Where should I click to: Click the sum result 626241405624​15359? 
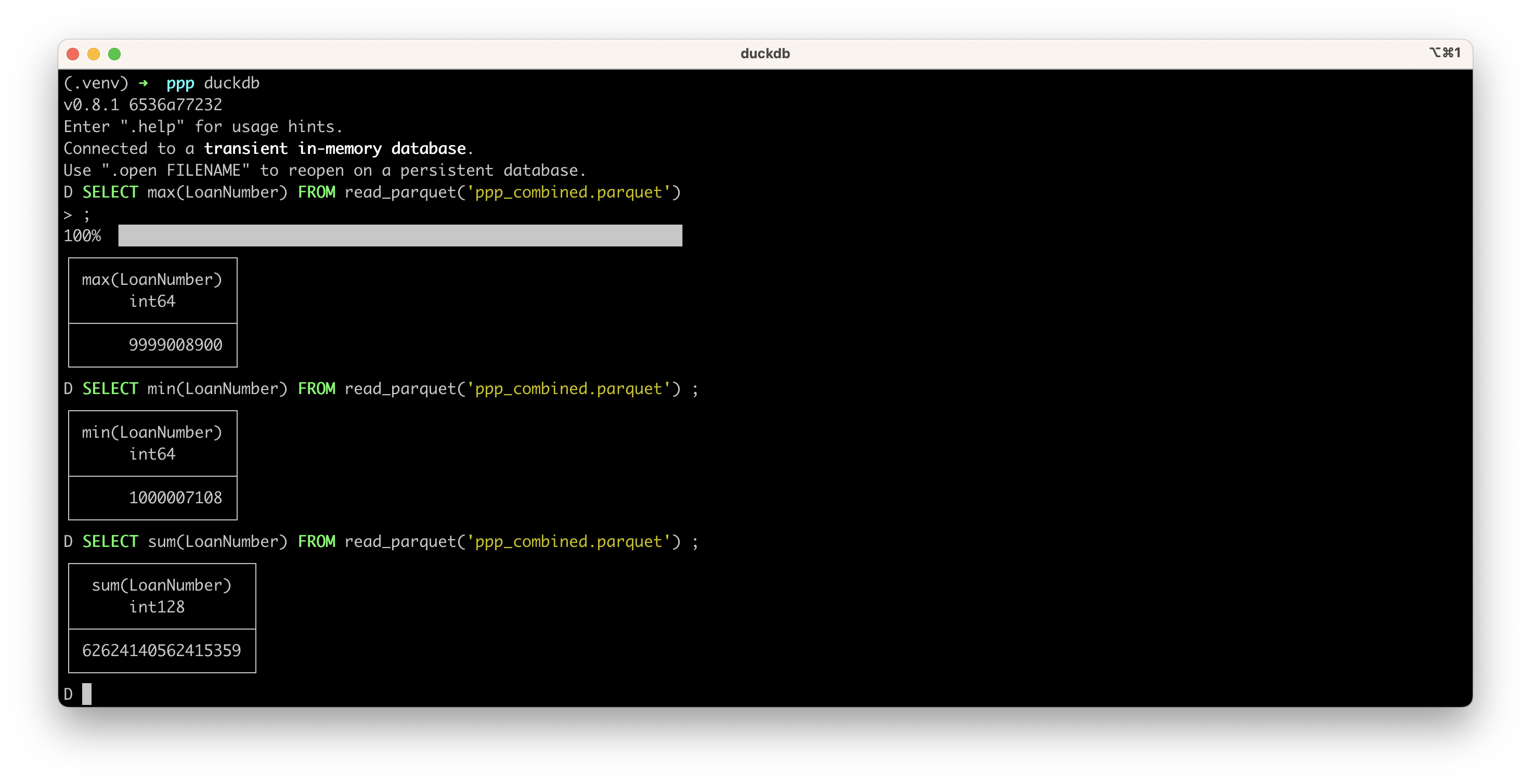161,650
